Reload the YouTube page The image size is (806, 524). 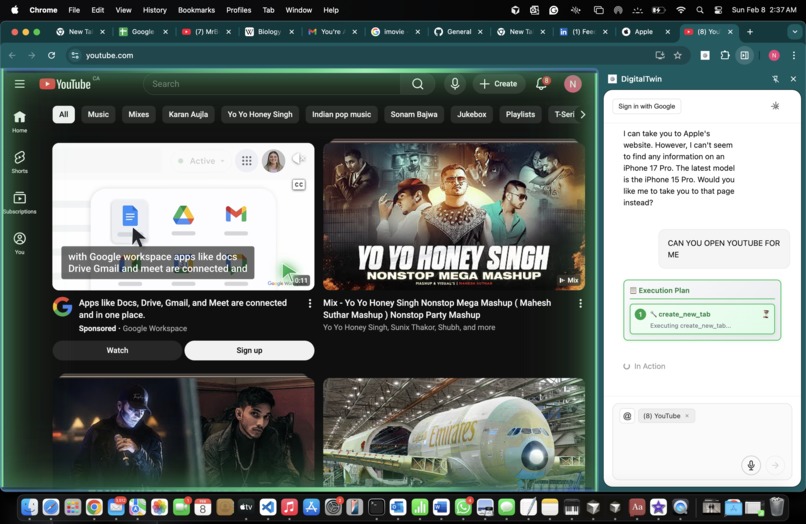[x=51, y=55]
